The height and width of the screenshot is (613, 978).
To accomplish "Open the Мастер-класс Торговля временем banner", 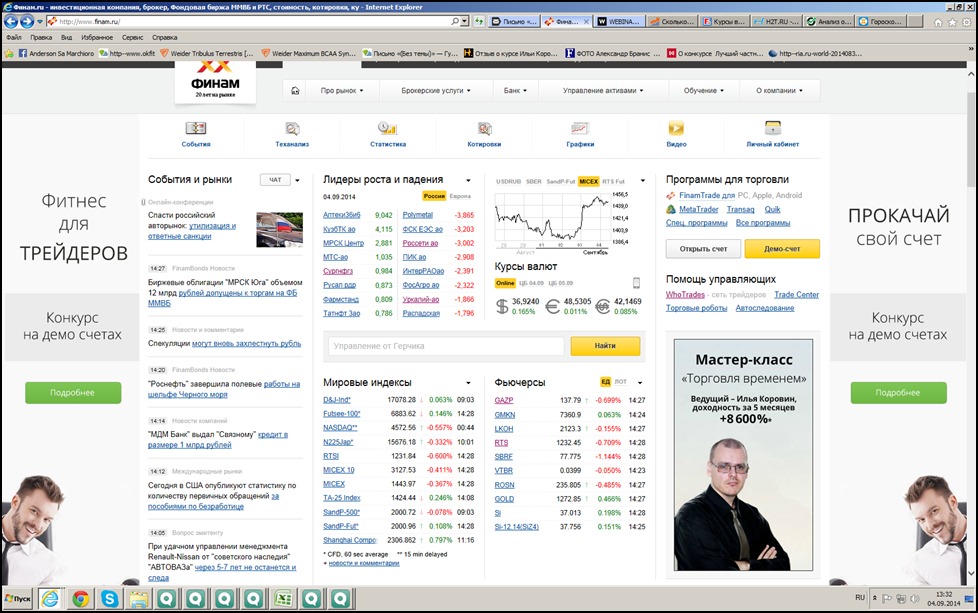I will point(743,455).
